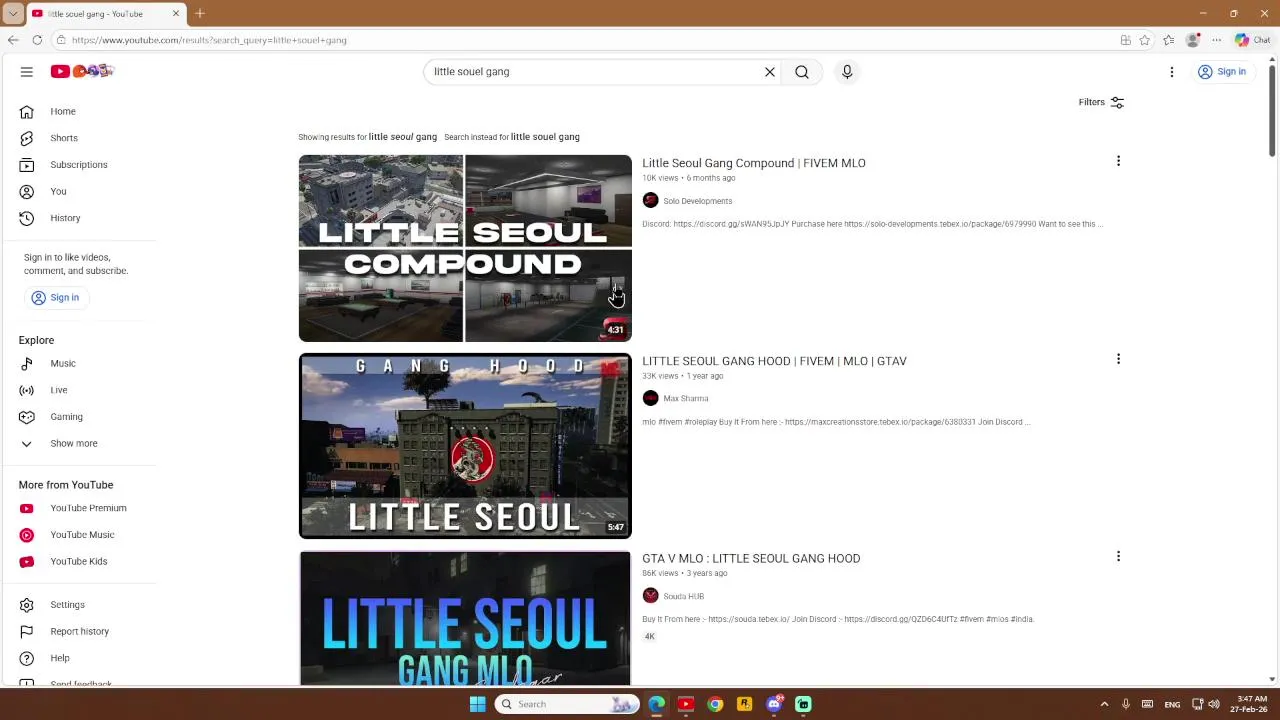
Task: Open the YouTube hamburger guide menu
Action: tap(27, 72)
